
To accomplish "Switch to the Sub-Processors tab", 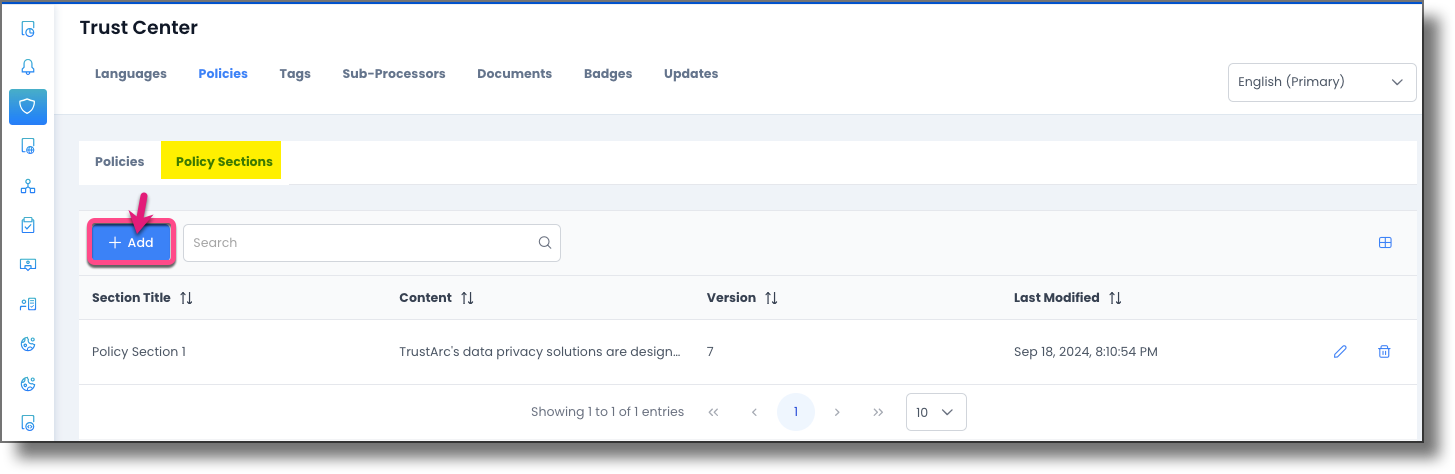I will click(394, 73).
